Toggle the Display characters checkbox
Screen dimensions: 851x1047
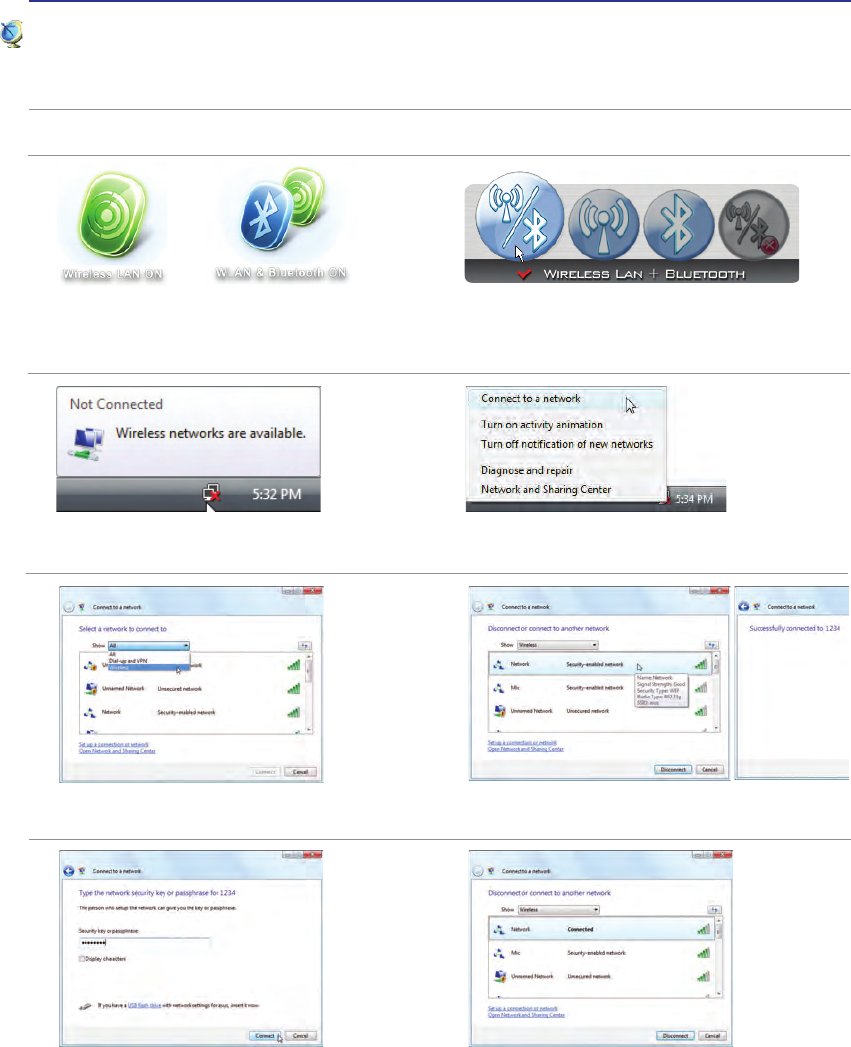tap(82, 959)
